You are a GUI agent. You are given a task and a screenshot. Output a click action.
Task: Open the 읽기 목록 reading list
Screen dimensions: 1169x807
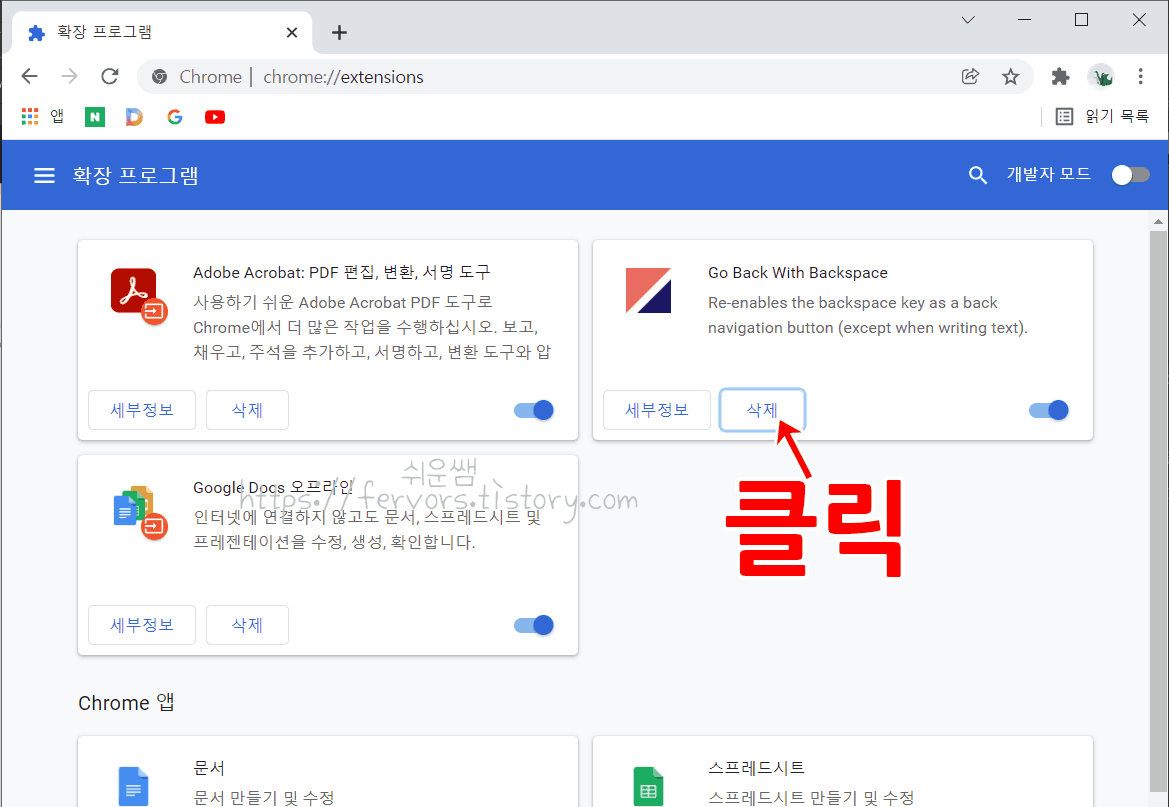pos(1102,116)
